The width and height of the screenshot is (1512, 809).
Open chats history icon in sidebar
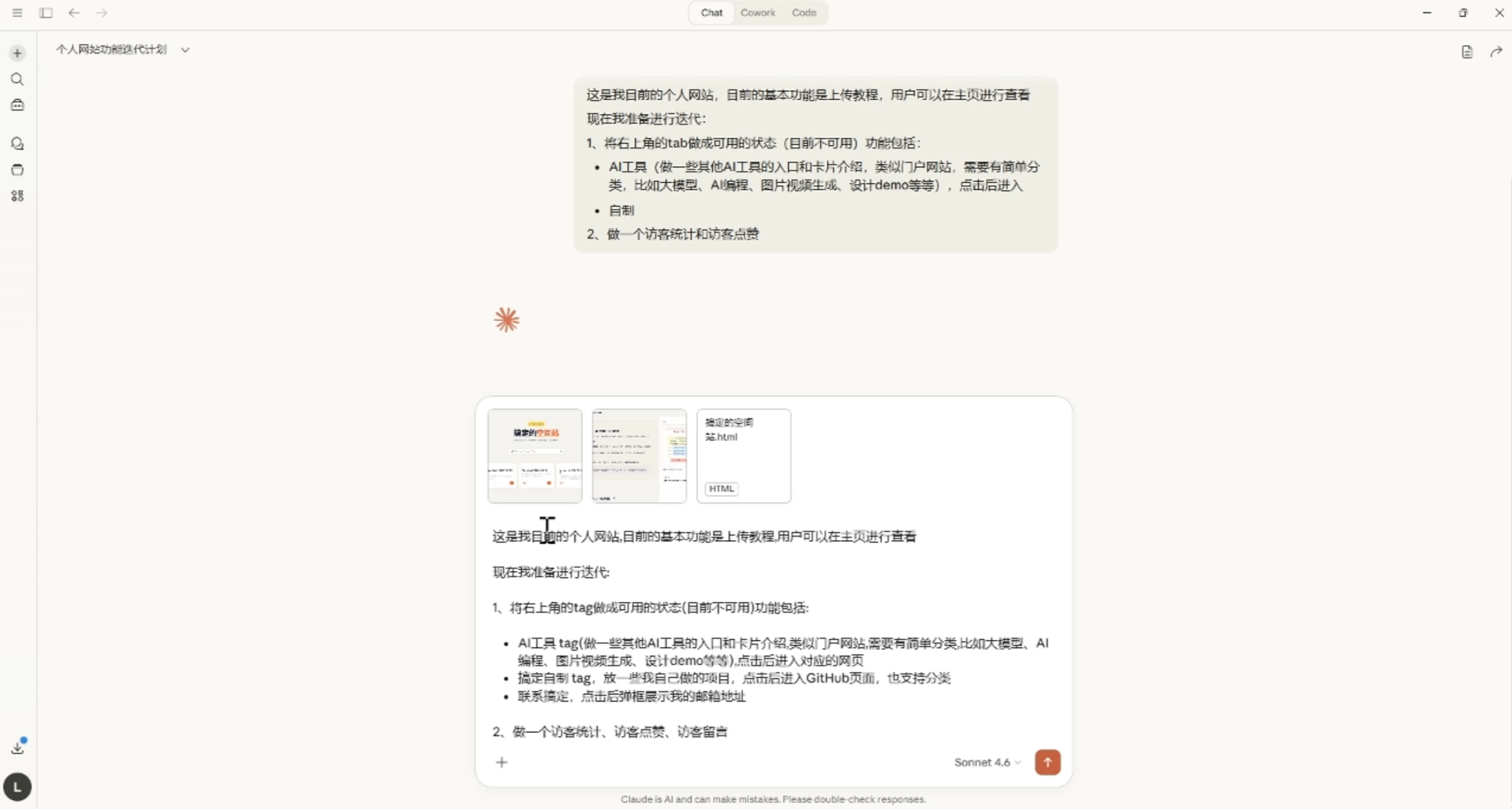coord(17,144)
